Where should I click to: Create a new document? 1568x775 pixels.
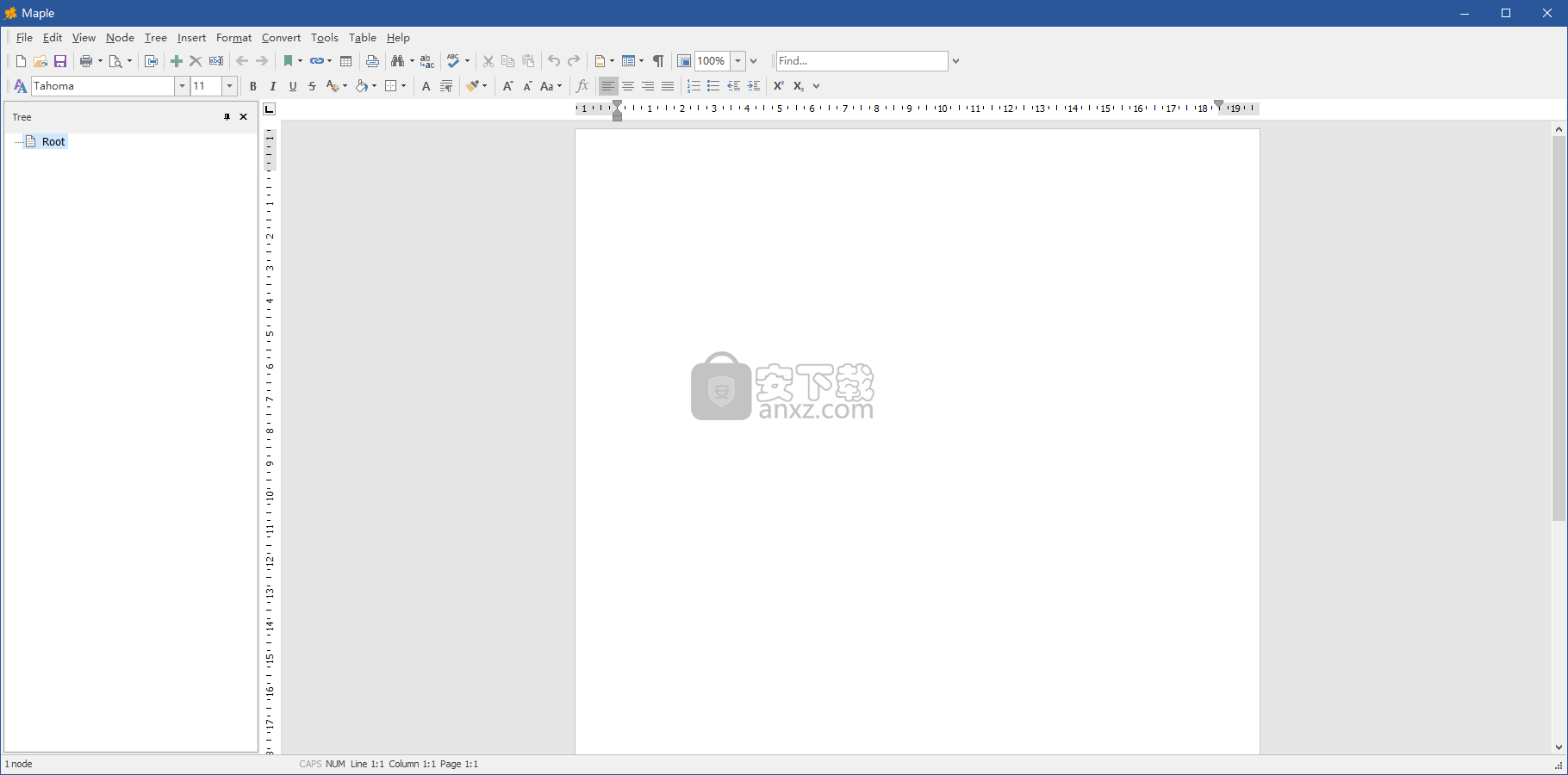21,61
